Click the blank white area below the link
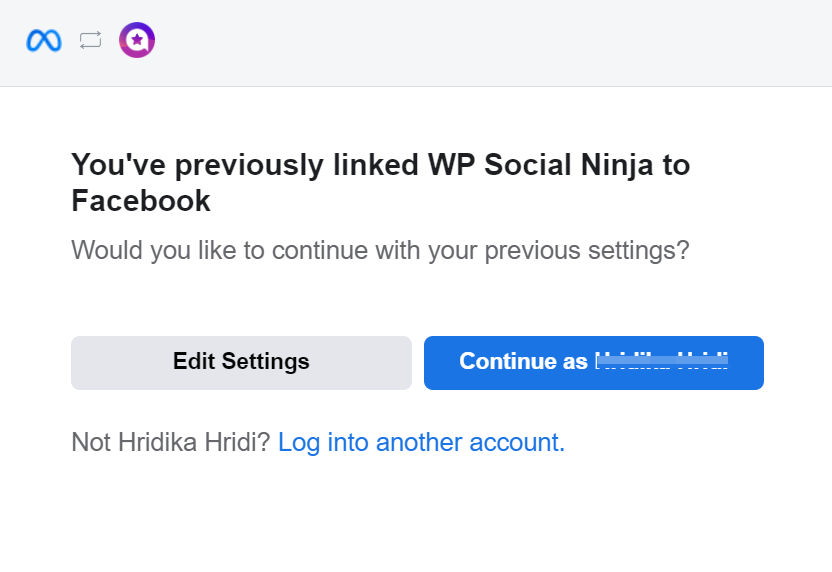 (x=416, y=515)
